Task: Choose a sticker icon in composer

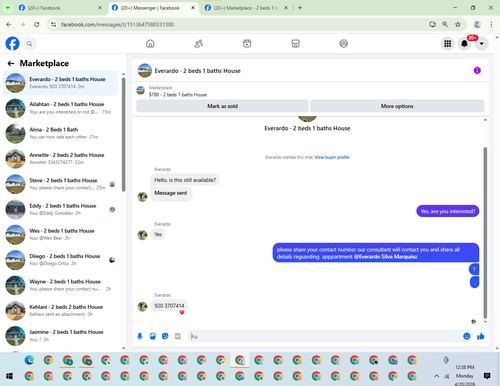Action: point(165,336)
